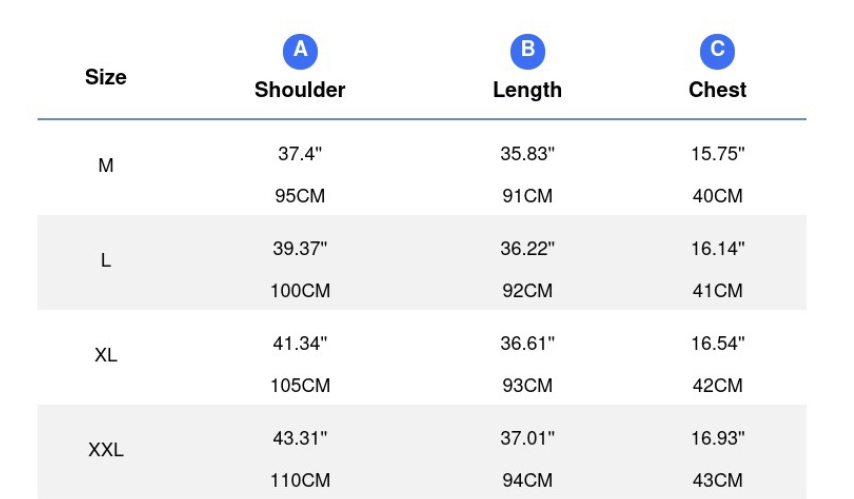Select the XL size row label

coord(106,355)
